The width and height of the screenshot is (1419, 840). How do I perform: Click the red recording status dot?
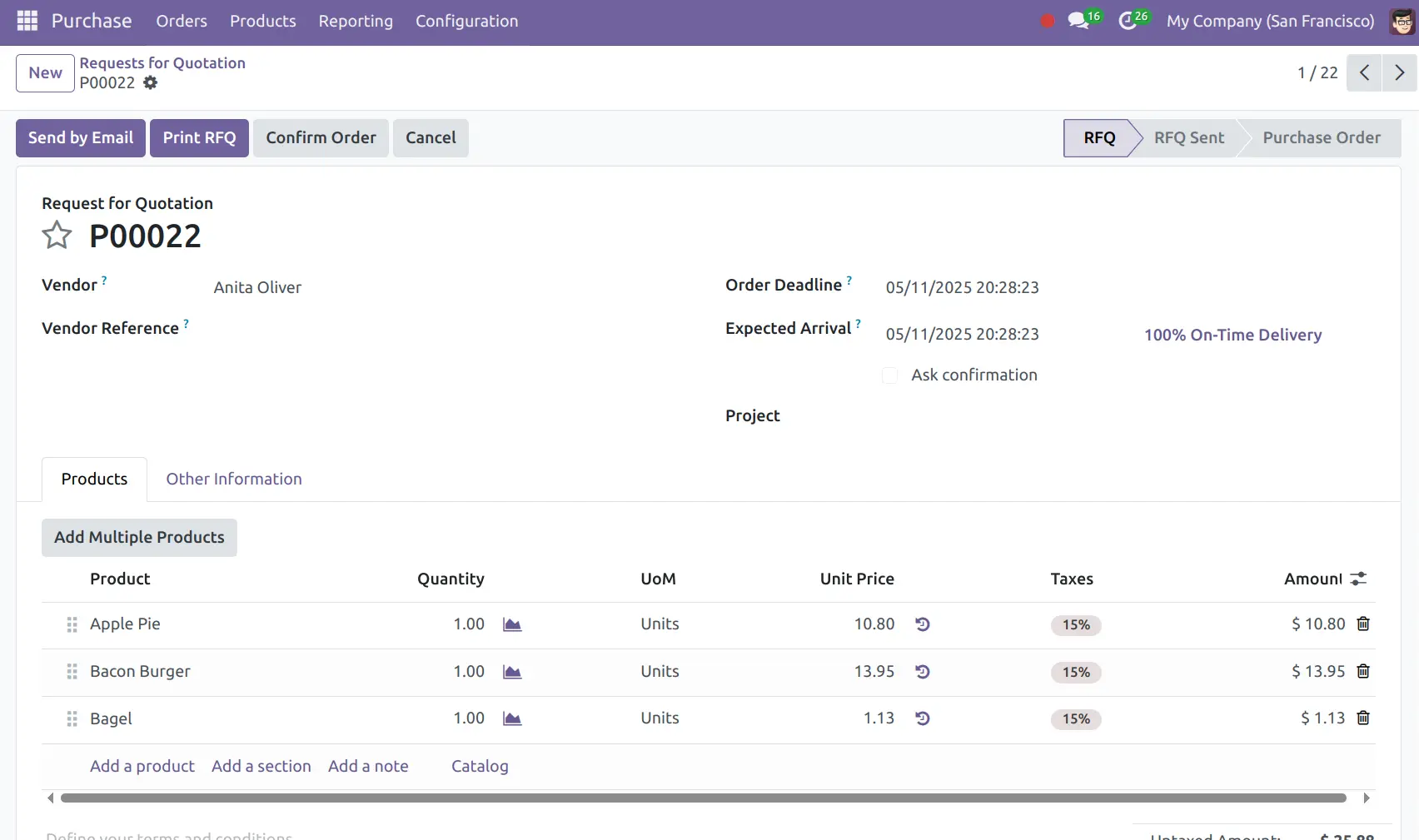pos(1048,21)
